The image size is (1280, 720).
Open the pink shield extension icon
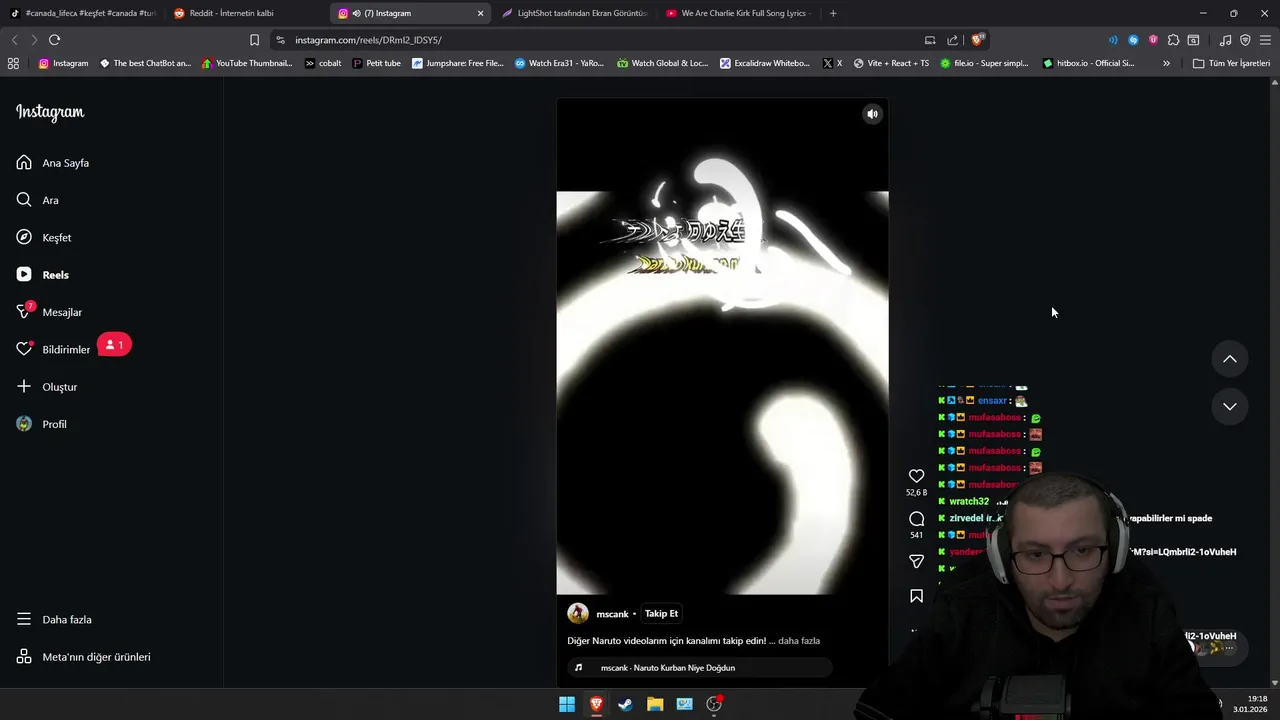click(1153, 40)
